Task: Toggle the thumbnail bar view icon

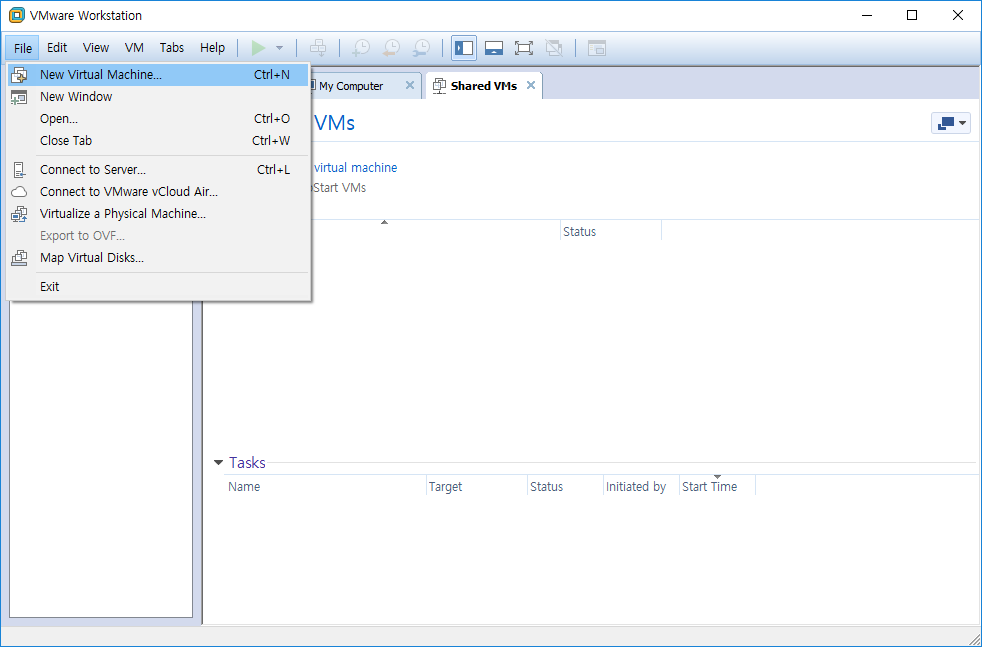Action: click(x=494, y=48)
